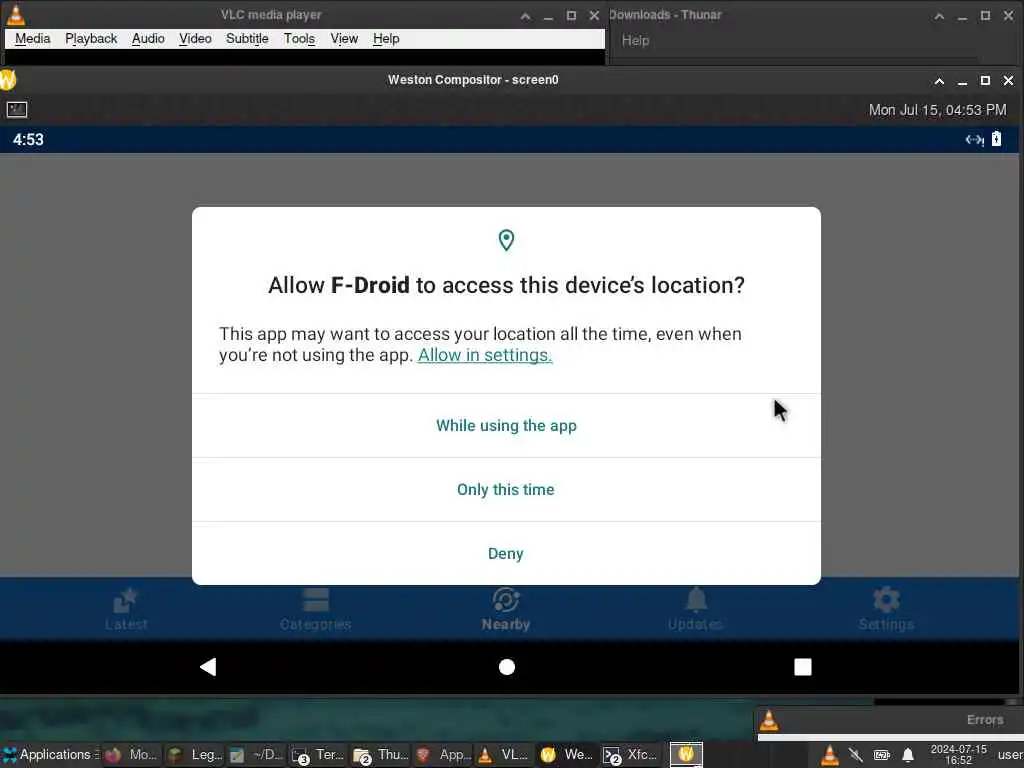1024x768 pixels.
Task: Switch to 'Leg...' taskbar window
Action: coord(194,755)
